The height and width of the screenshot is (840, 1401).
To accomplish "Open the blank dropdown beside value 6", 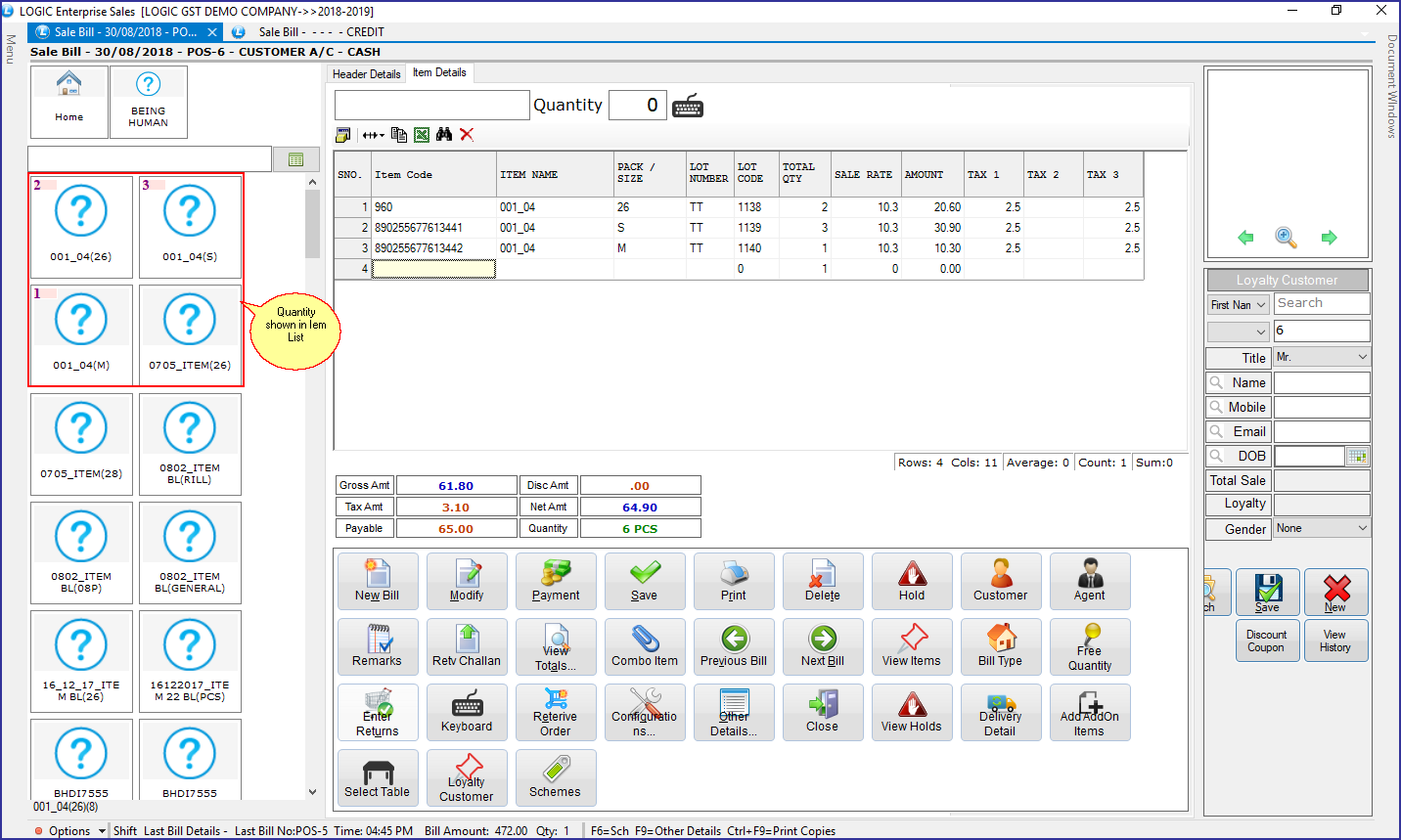I will 1239,332.
